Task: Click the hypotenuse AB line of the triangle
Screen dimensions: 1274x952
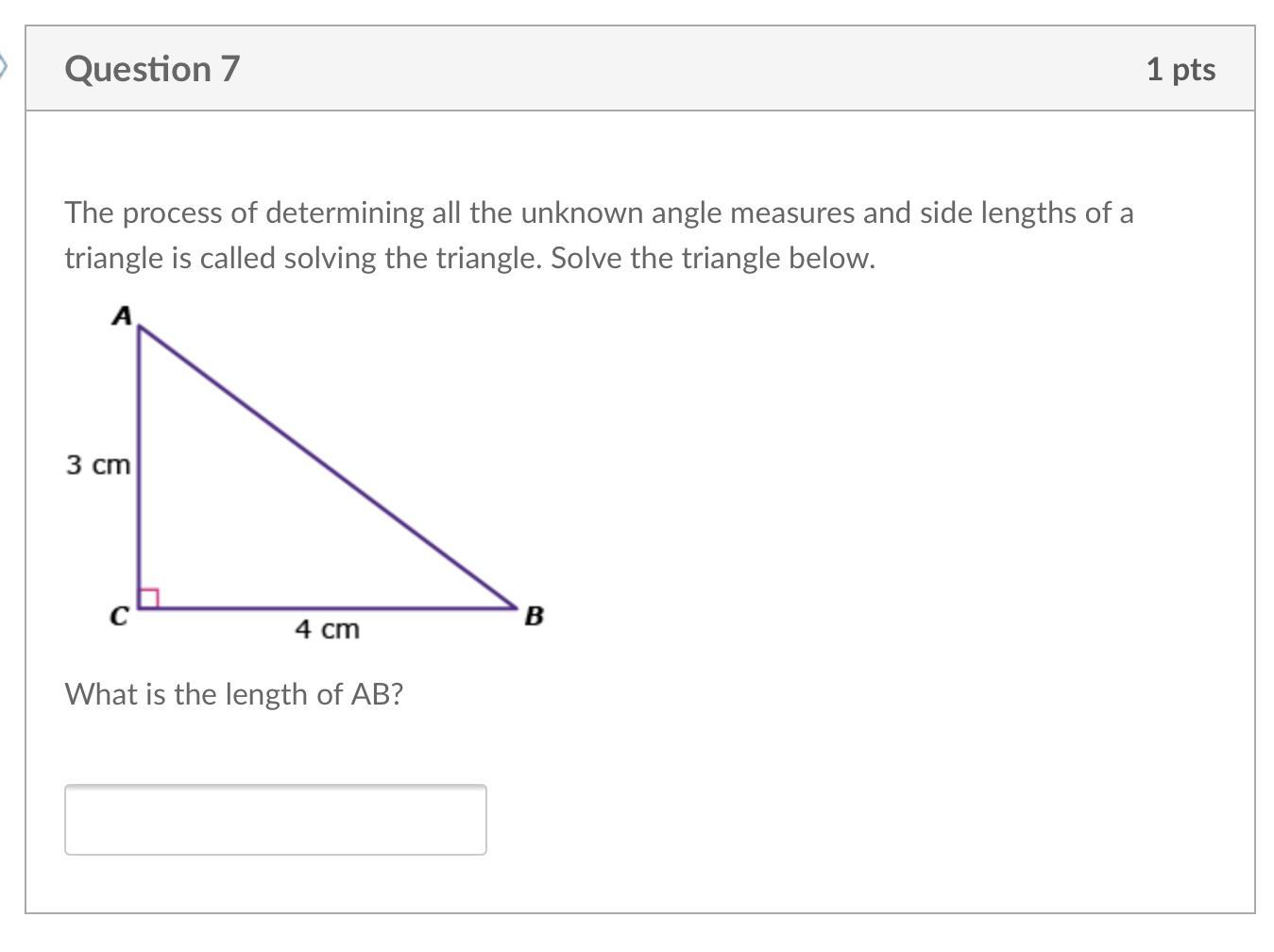Action: pyautogui.click(x=329, y=467)
